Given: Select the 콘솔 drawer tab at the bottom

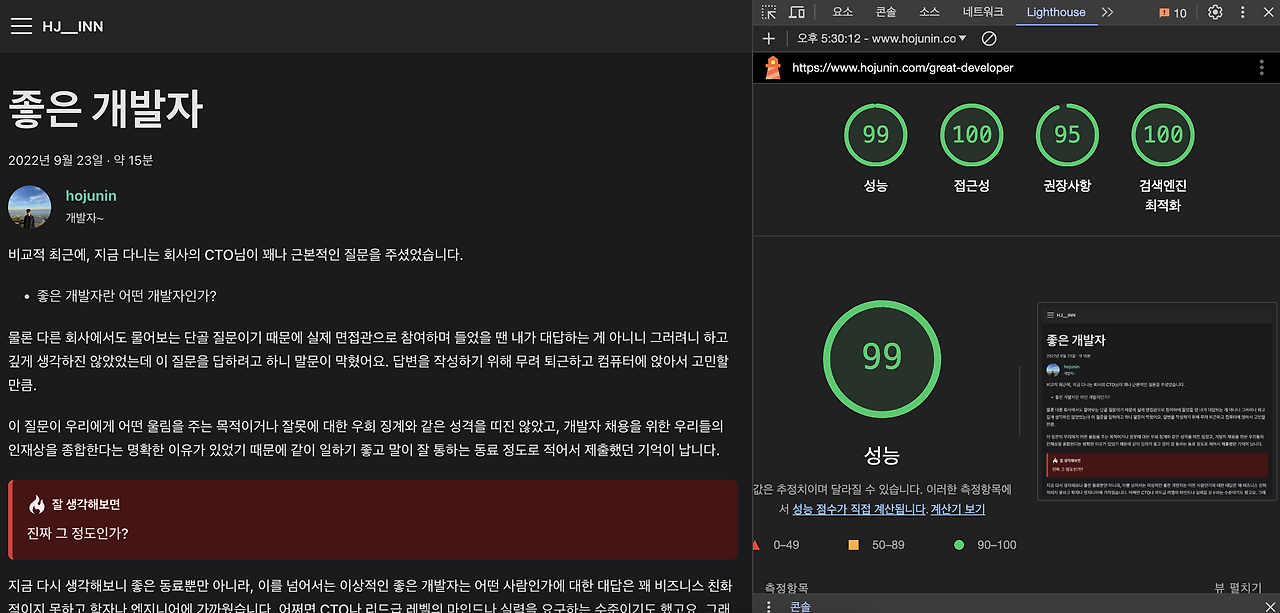Looking at the screenshot, I should [801, 606].
